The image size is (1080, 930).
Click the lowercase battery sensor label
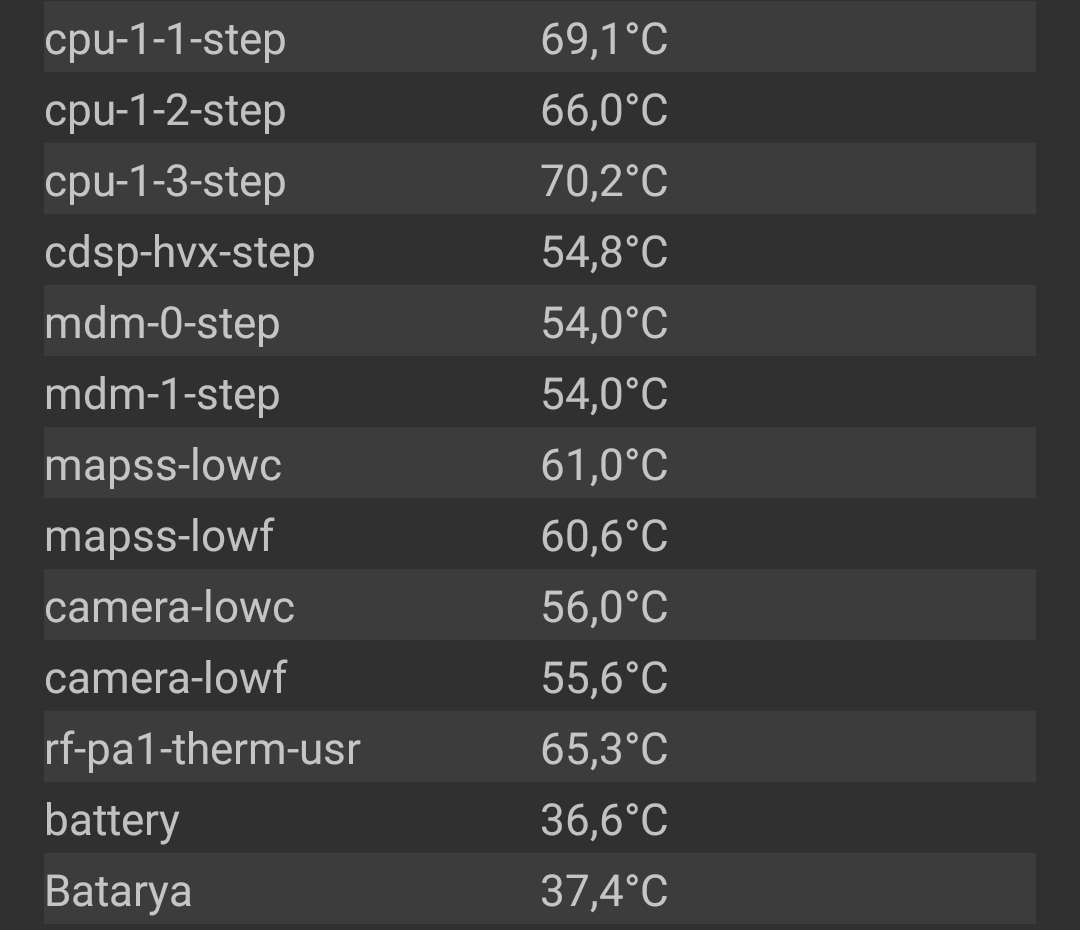coord(112,821)
